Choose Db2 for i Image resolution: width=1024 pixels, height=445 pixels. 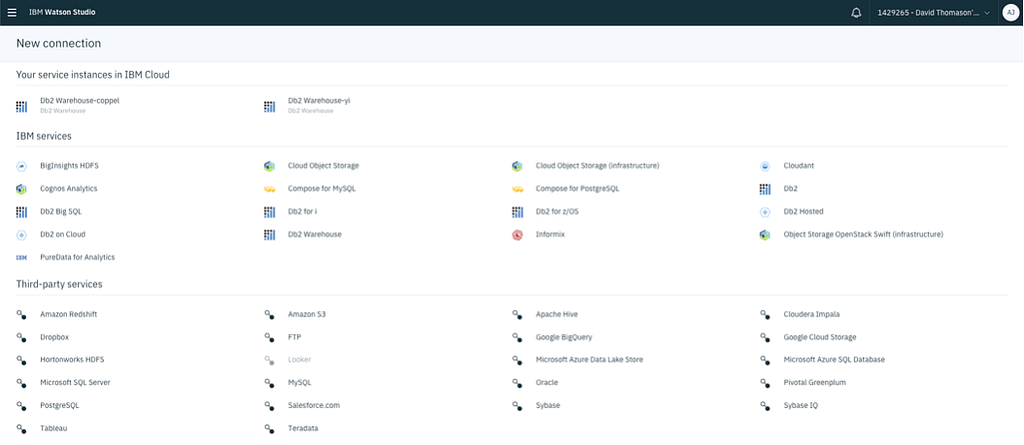302,212
